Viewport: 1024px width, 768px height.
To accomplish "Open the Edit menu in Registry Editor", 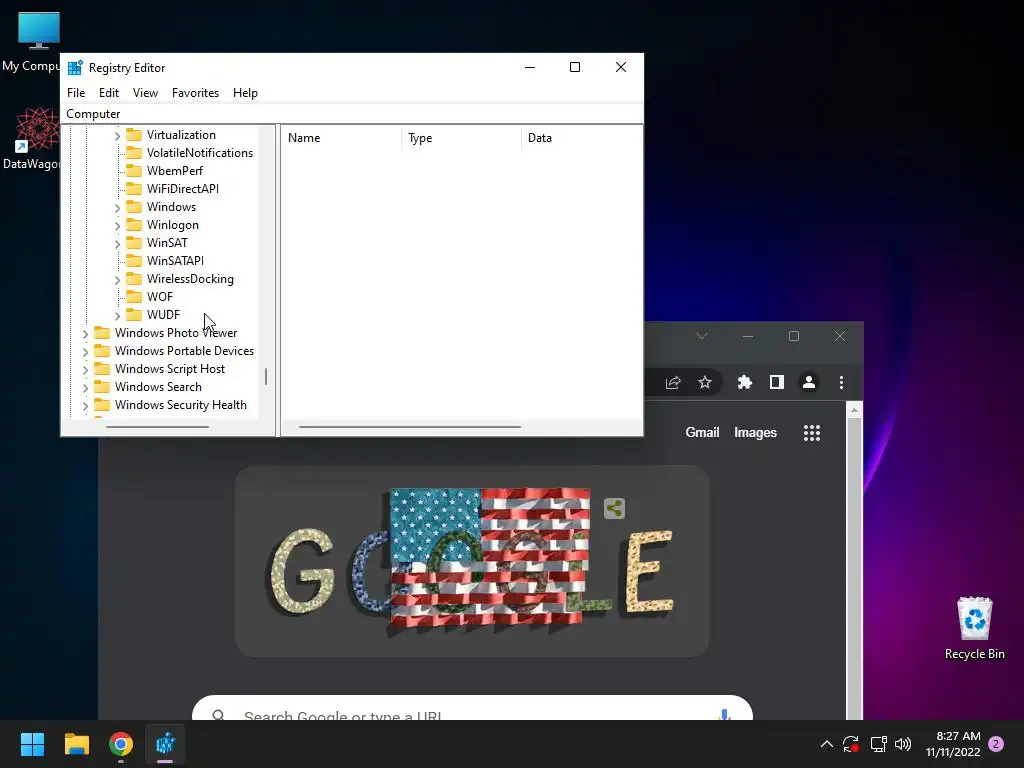I will click(x=108, y=93).
